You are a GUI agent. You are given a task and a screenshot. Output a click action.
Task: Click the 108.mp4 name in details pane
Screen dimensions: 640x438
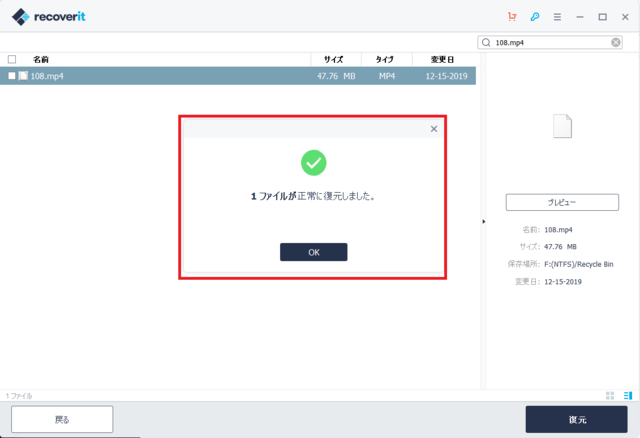[558, 230]
